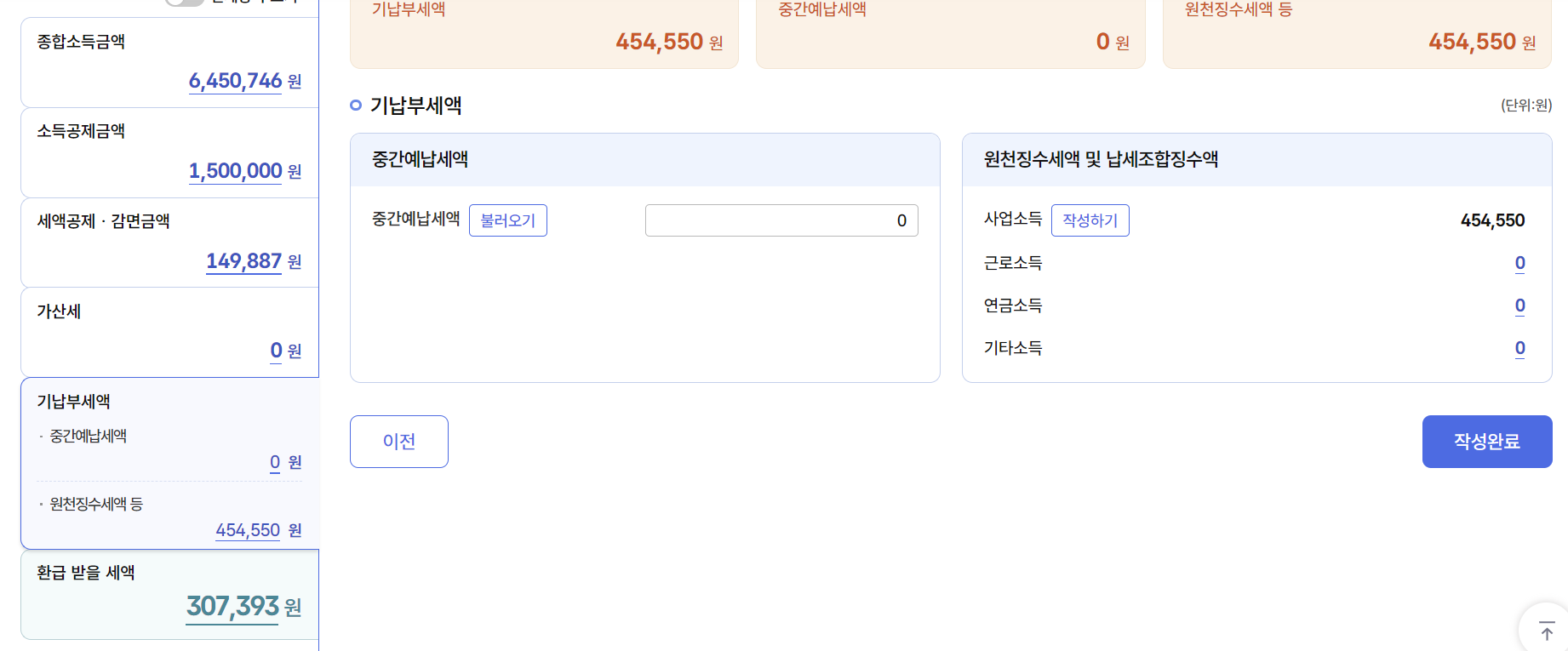The width and height of the screenshot is (1568, 651).
Task: Click the 근로소득 0 value link
Action: (x=1520, y=263)
